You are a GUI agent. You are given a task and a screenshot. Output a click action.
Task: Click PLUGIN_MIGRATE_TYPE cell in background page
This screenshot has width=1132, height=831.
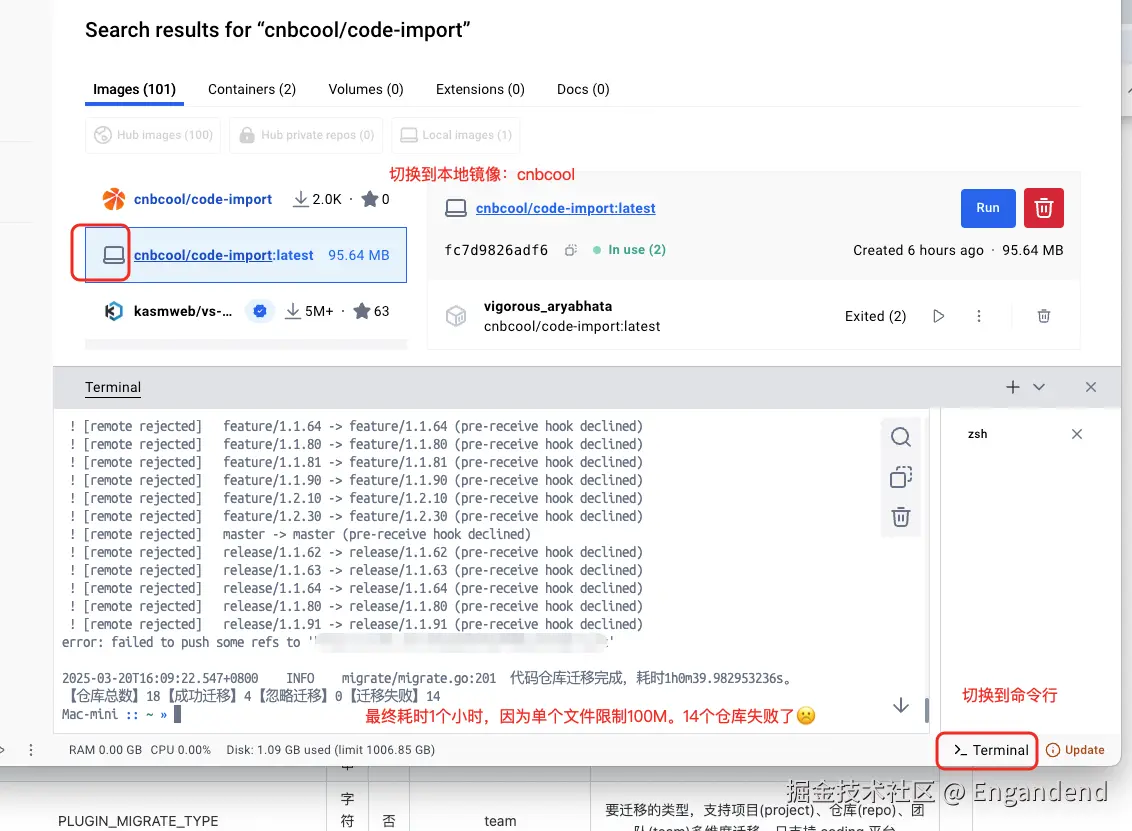138,821
